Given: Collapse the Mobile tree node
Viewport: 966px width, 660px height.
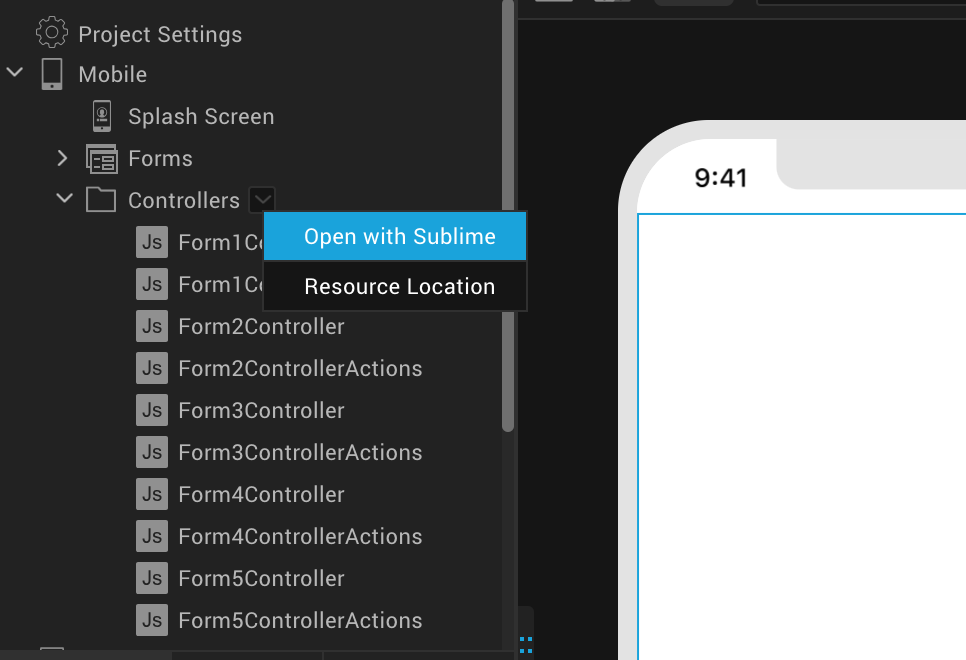Looking at the screenshot, I should [14, 72].
